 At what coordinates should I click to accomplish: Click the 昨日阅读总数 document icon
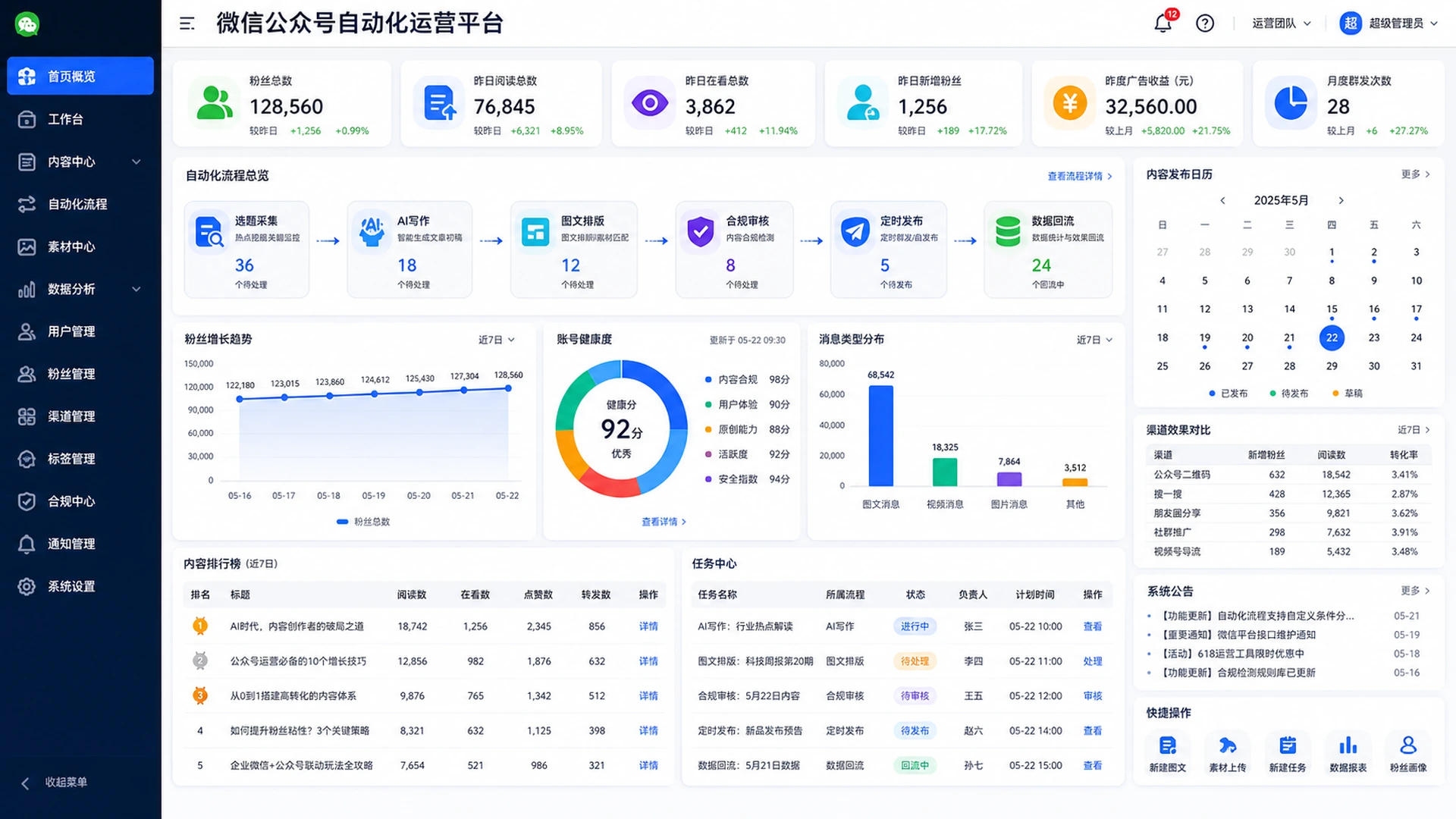(440, 103)
